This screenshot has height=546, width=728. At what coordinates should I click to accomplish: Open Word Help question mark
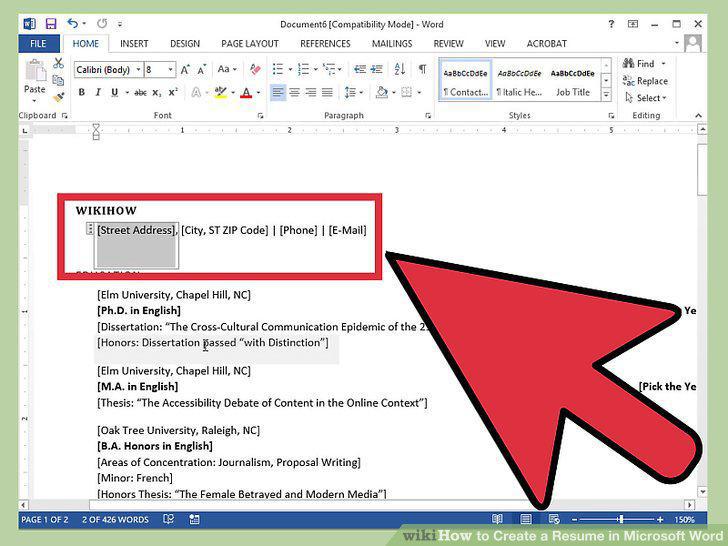point(611,24)
